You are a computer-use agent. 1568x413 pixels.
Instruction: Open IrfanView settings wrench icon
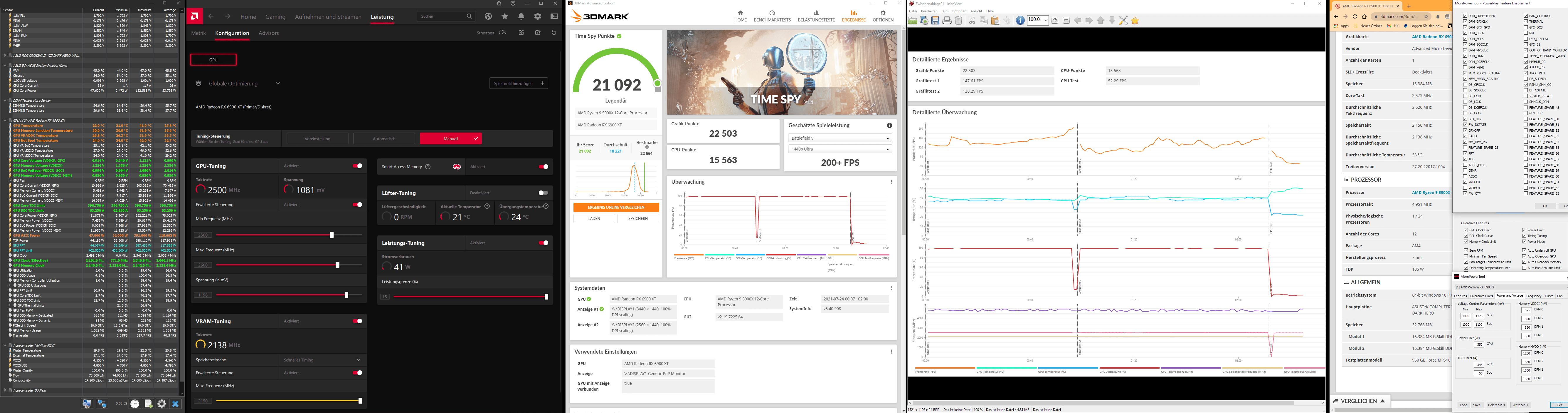tap(1124, 21)
